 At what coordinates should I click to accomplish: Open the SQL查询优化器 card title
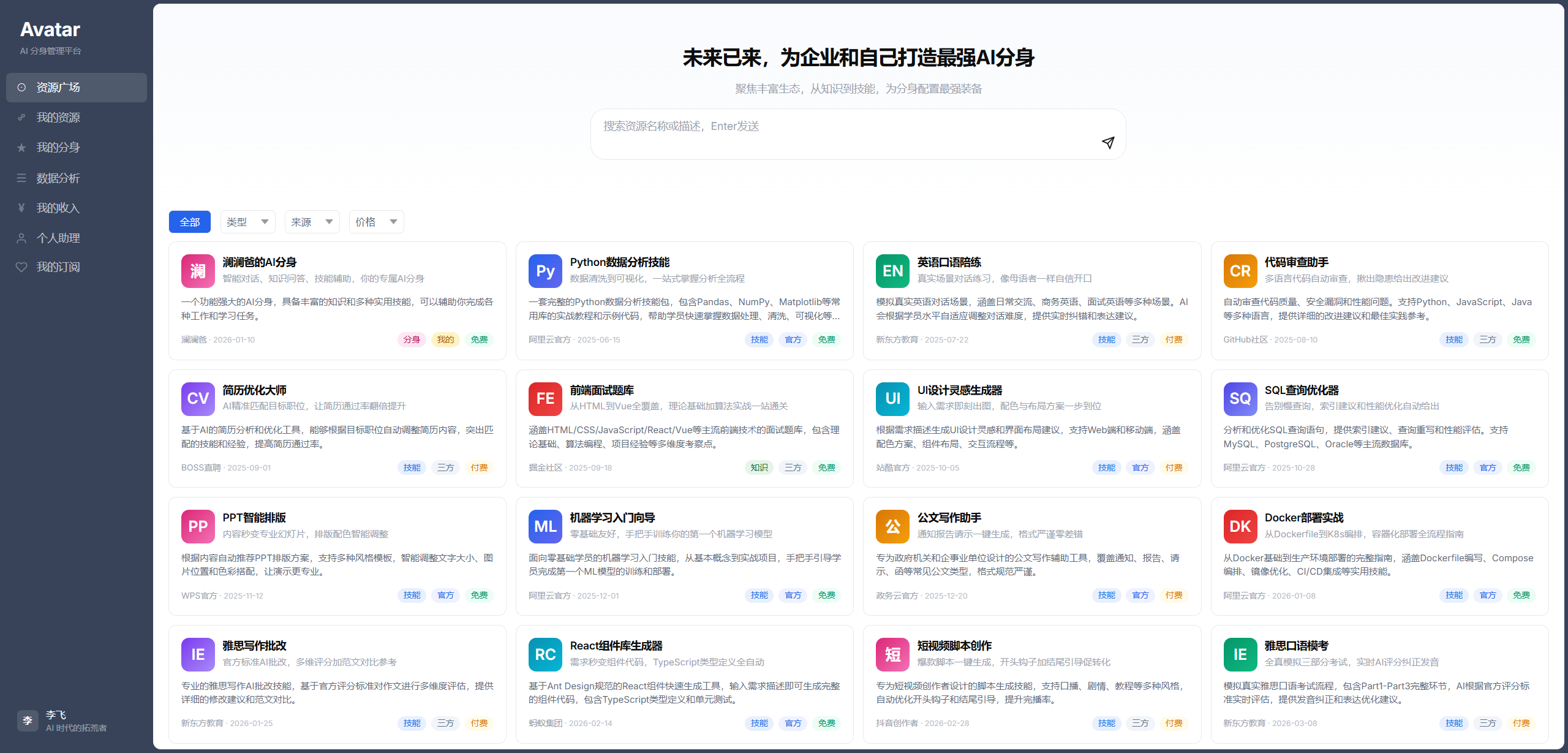(1302, 390)
